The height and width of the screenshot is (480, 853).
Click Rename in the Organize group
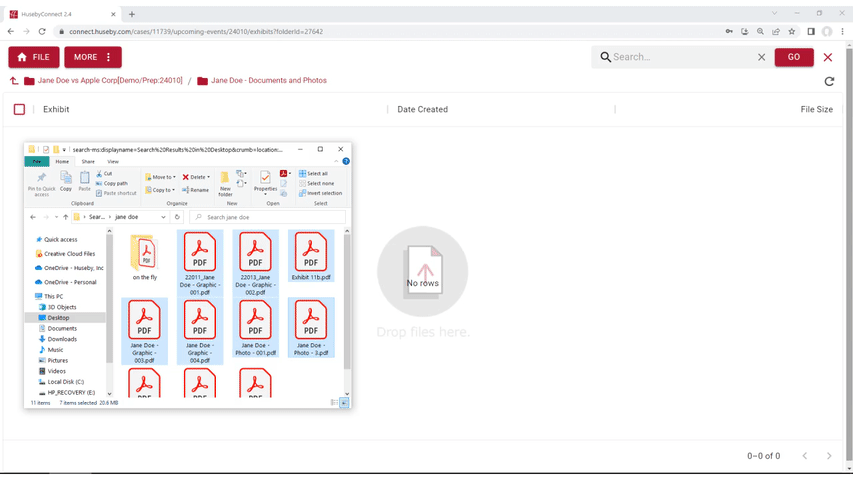(x=195, y=190)
